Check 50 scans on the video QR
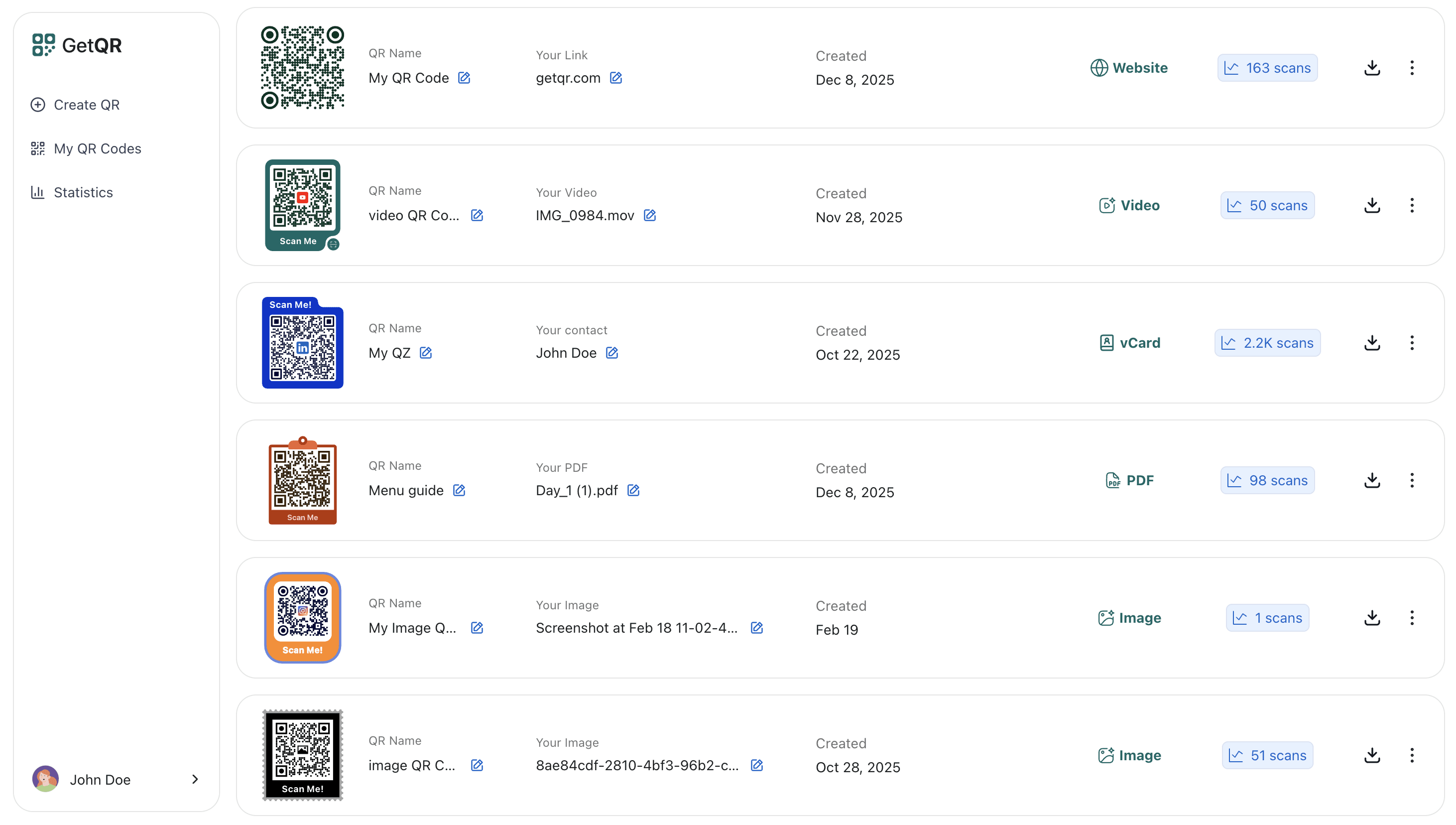The width and height of the screenshot is (1456, 825). [x=1267, y=205]
